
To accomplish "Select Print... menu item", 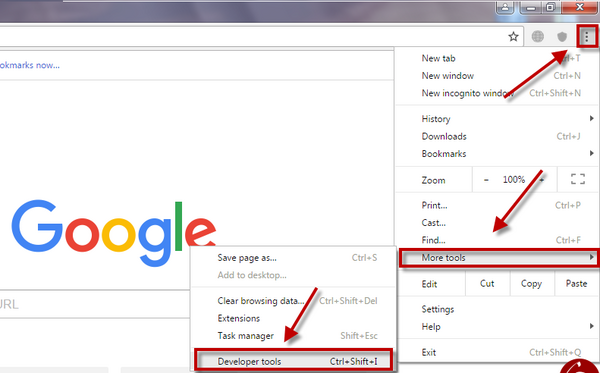I will tap(498, 205).
